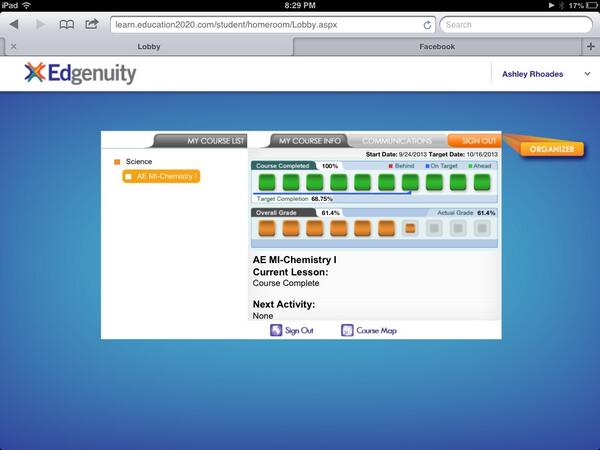
Task: Click the Sign Out door icon at the bottom
Action: pyautogui.click(x=276, y=330)
